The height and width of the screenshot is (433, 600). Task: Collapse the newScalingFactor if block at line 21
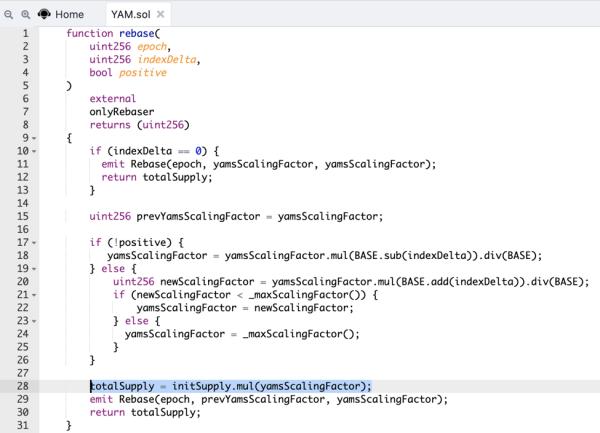35,294
